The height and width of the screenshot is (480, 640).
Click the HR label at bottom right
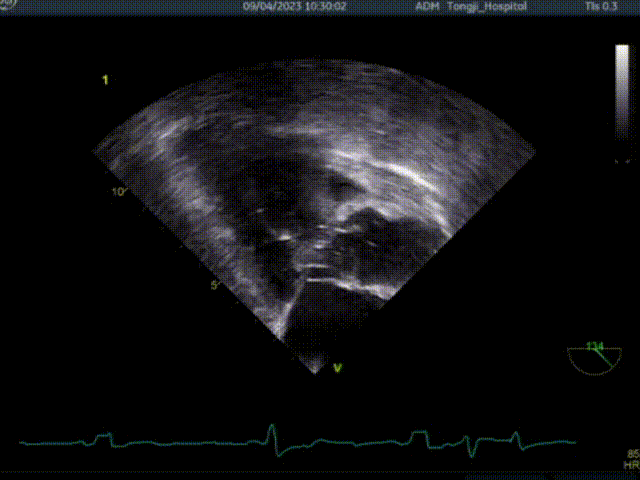pos(631,466)
